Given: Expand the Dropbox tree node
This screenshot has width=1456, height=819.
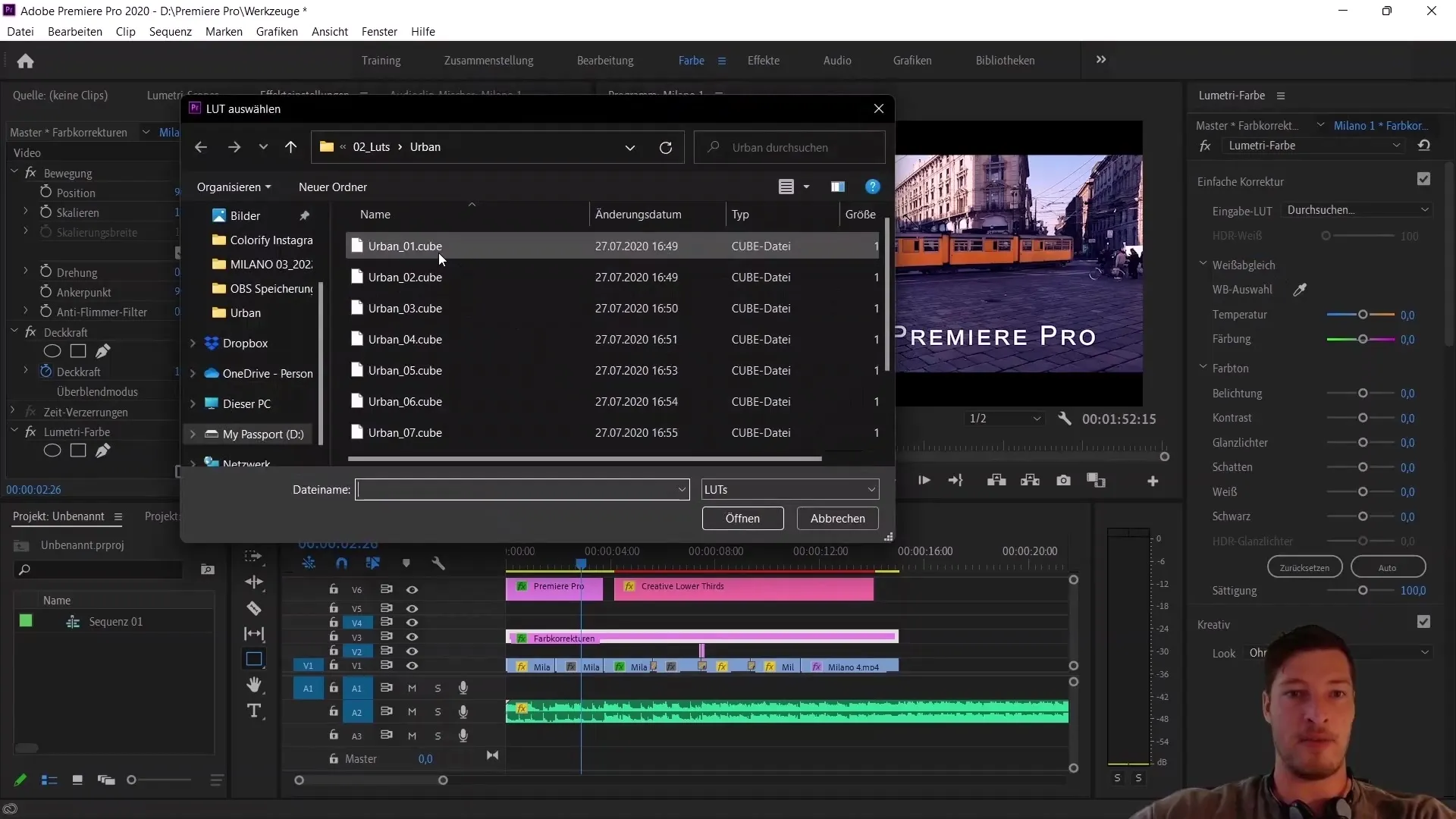Looking at the screenshot, I should pyautogui.click(x=193, y=344).
